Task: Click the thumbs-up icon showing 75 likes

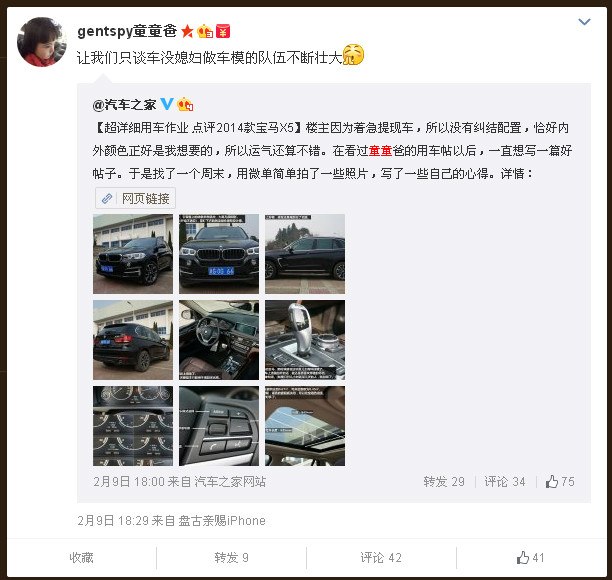Action: pyautogui.click(x=552, y=481)
